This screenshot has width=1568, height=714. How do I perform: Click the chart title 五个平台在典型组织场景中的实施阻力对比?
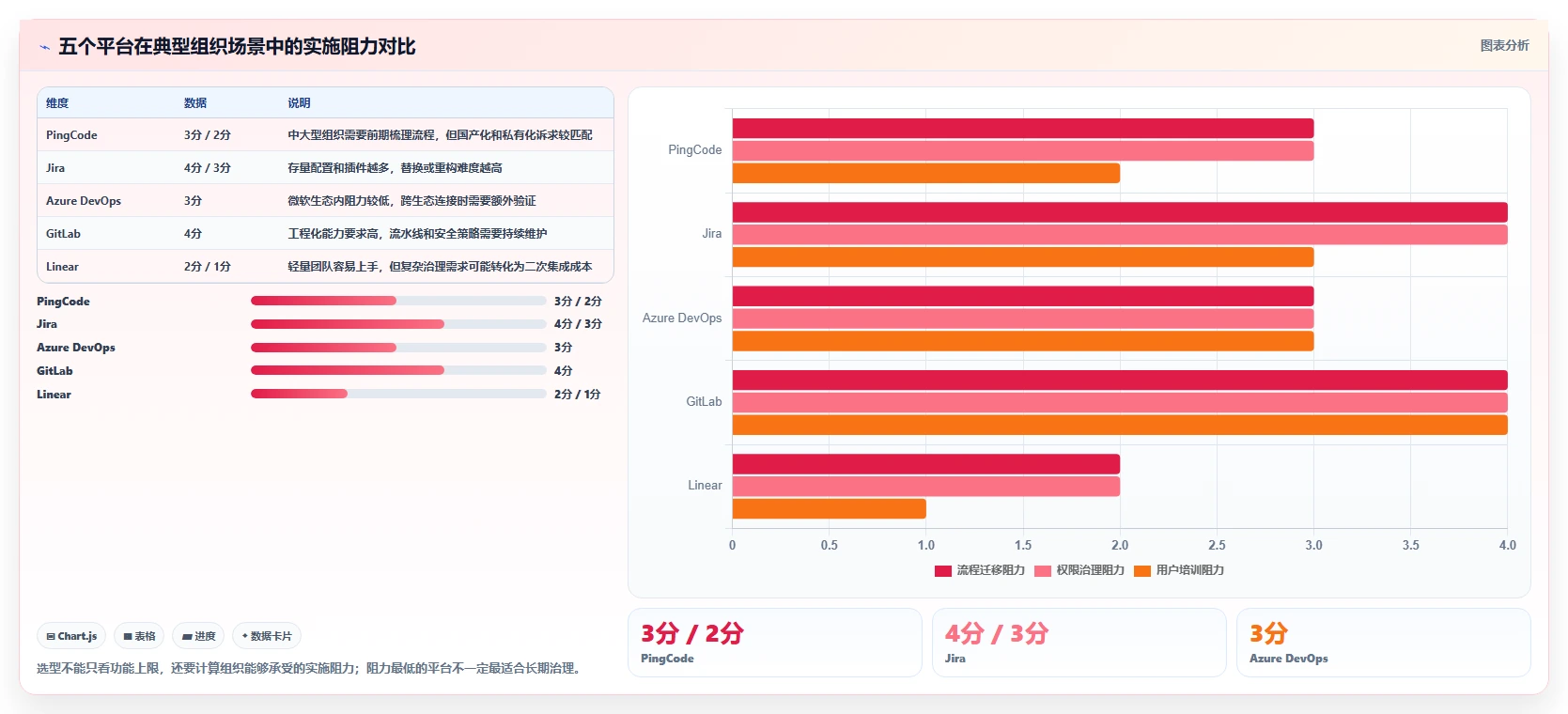click(237, 47)
